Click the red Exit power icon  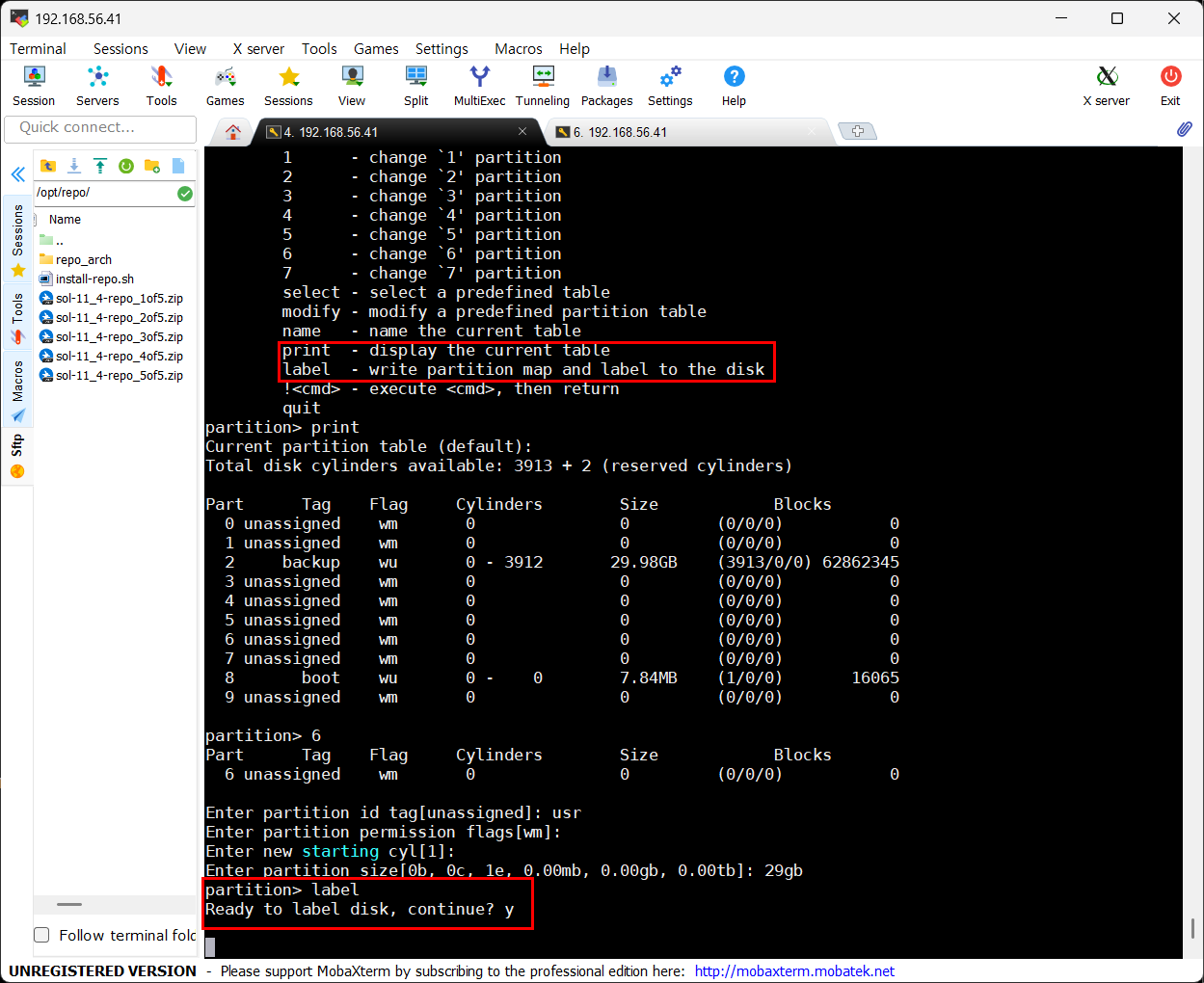click(x=1170, y=86)
